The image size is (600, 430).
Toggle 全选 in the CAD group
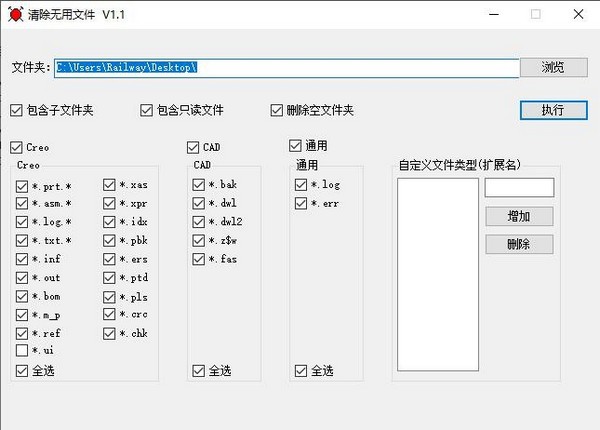tap(199, 370)
